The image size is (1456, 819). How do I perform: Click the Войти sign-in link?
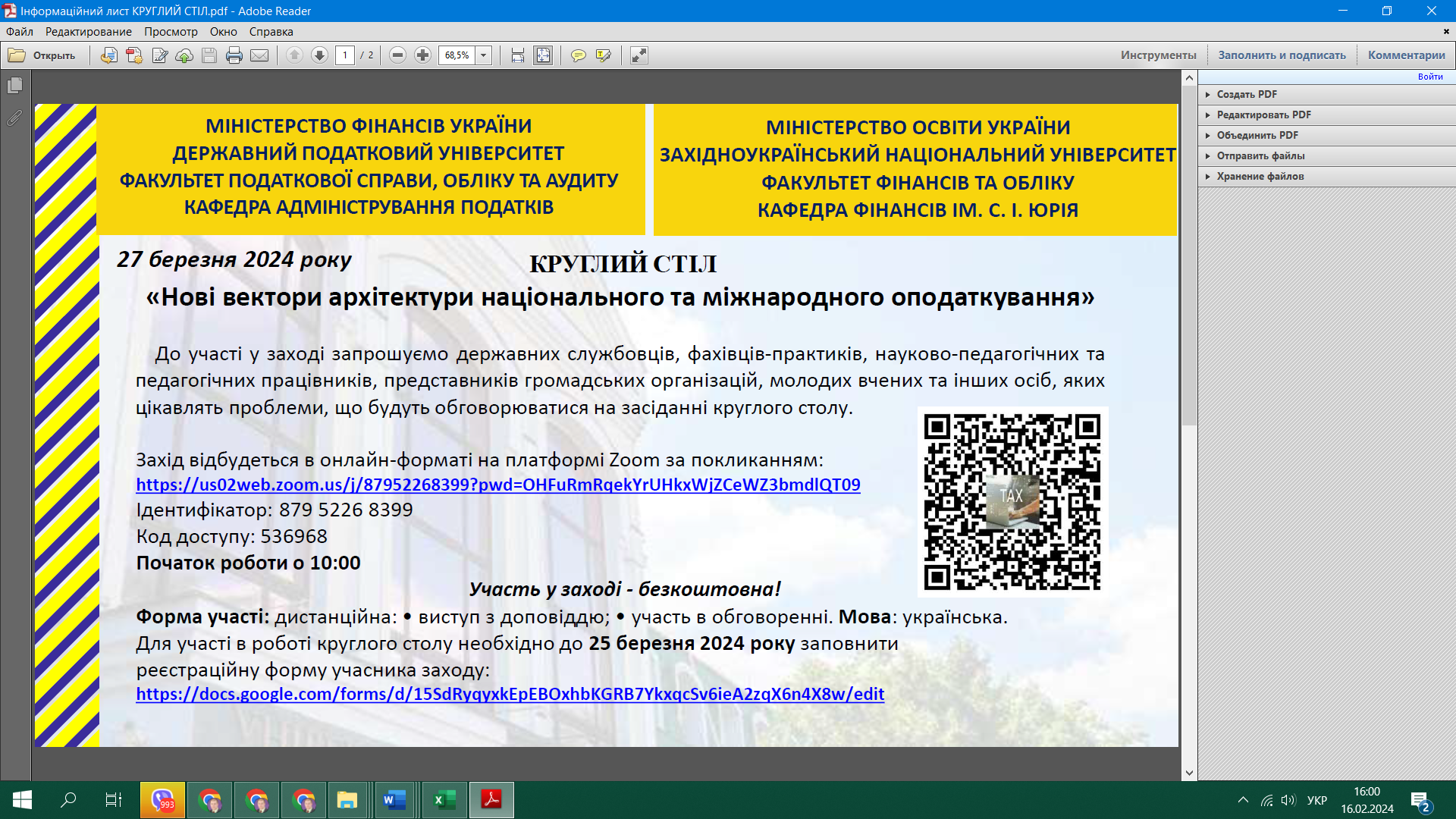(1430, 77)
